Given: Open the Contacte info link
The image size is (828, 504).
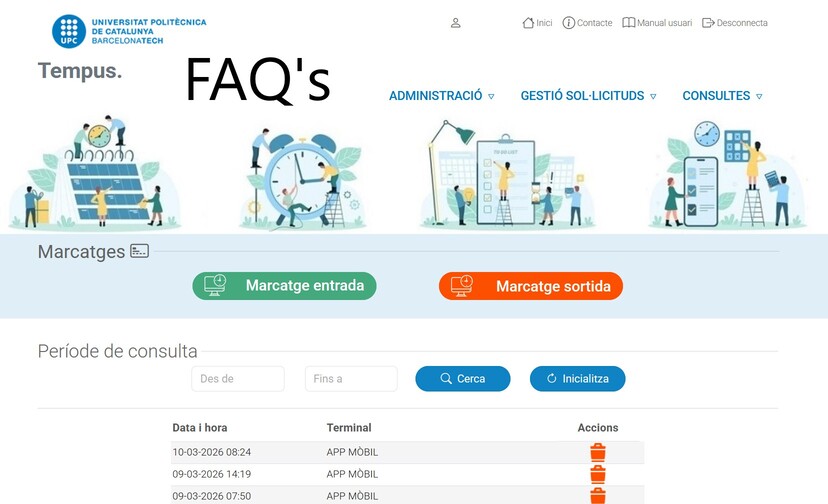Looking at the screenshot, I should pyautogui.click(x=587, y=23).
